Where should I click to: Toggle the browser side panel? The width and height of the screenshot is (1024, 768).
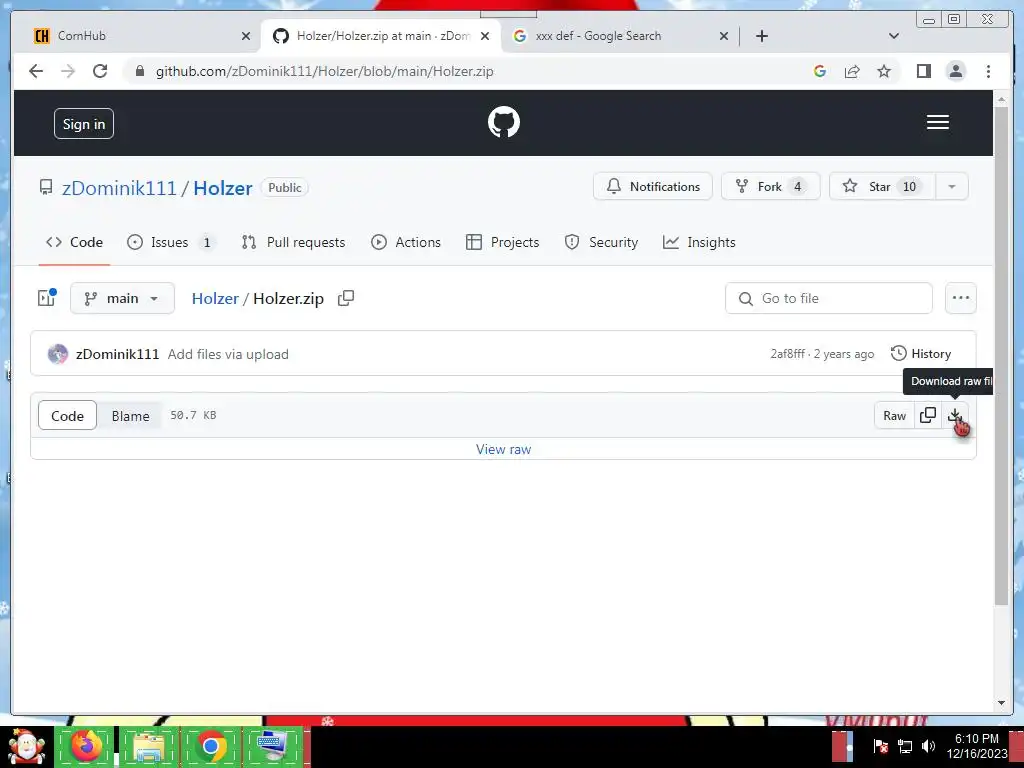[923, 71]
